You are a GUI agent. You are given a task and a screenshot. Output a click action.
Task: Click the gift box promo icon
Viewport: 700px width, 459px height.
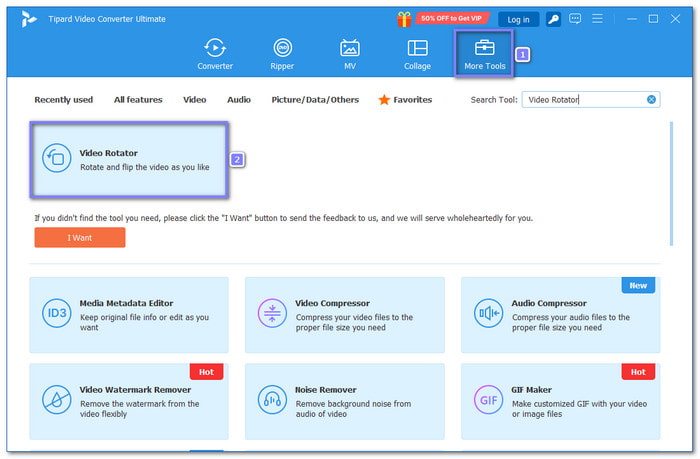[404, 19]
